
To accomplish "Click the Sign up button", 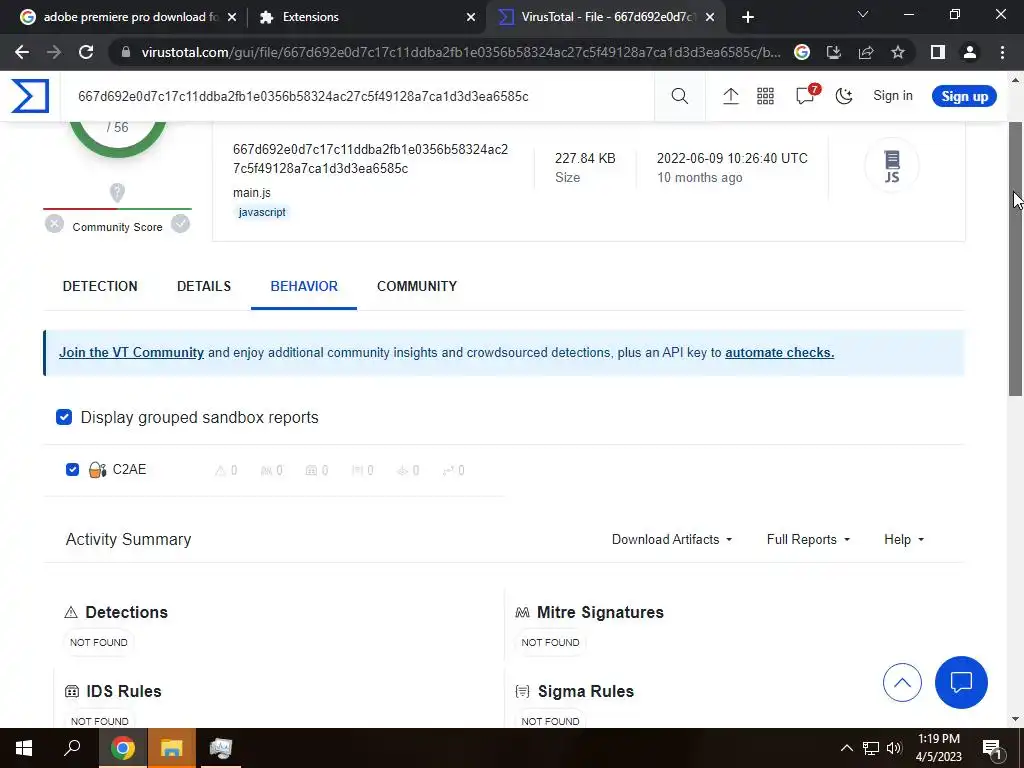I will point(964,96).
